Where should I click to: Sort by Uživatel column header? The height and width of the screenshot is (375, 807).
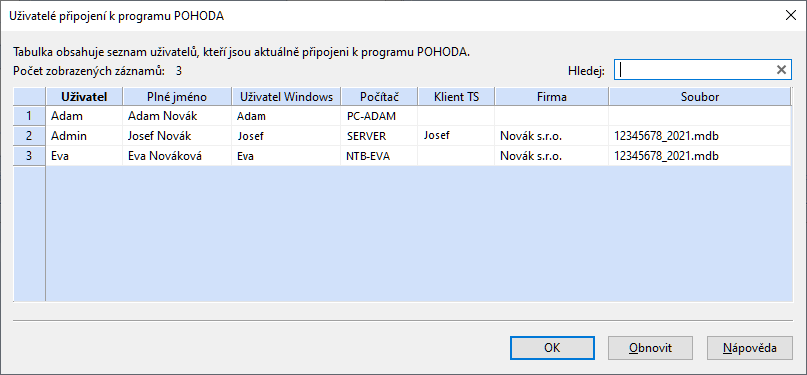84,97
